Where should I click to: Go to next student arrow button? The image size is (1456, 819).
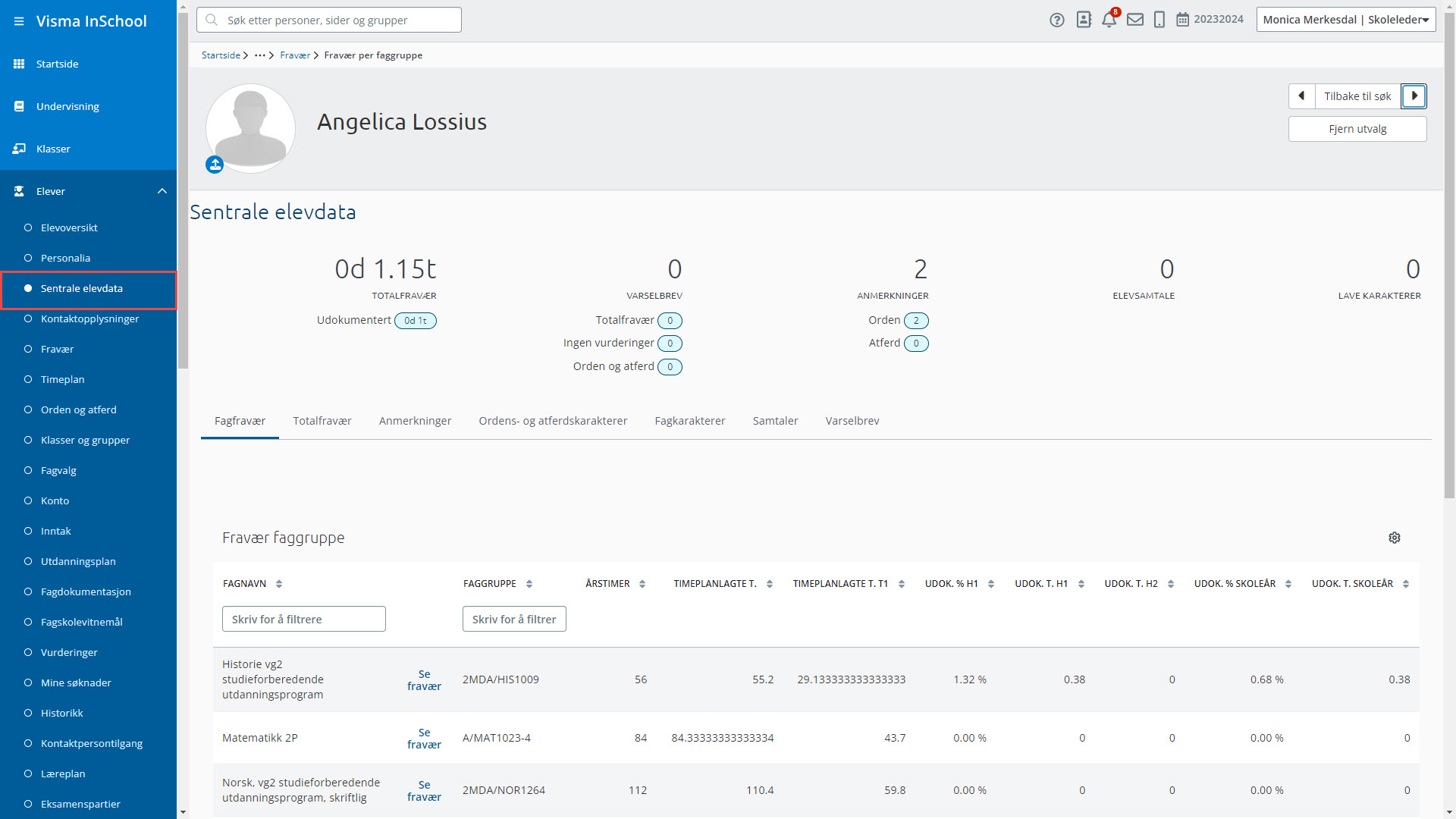coord(1414,96)
